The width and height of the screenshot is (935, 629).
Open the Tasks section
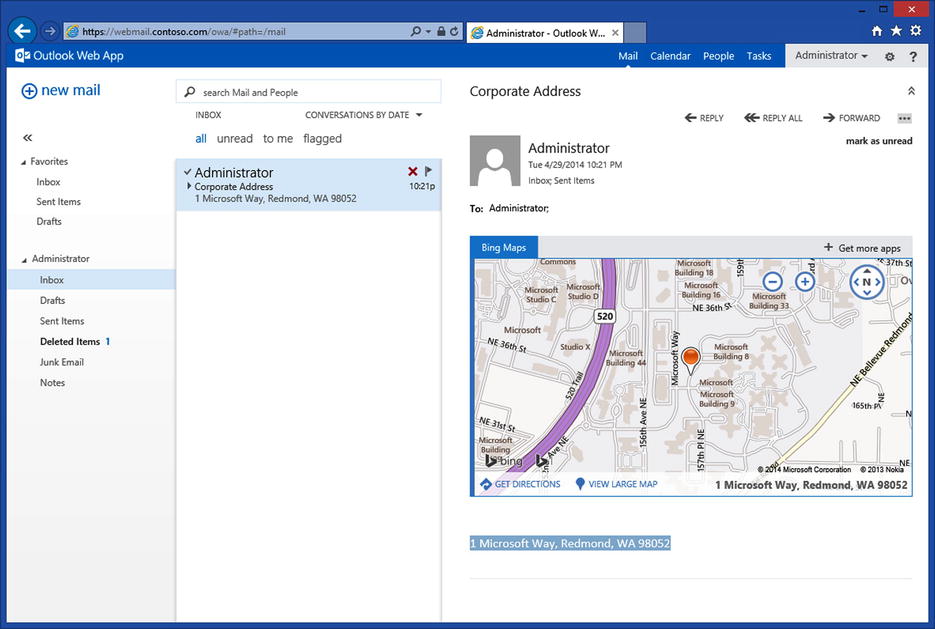coord(758,56)
